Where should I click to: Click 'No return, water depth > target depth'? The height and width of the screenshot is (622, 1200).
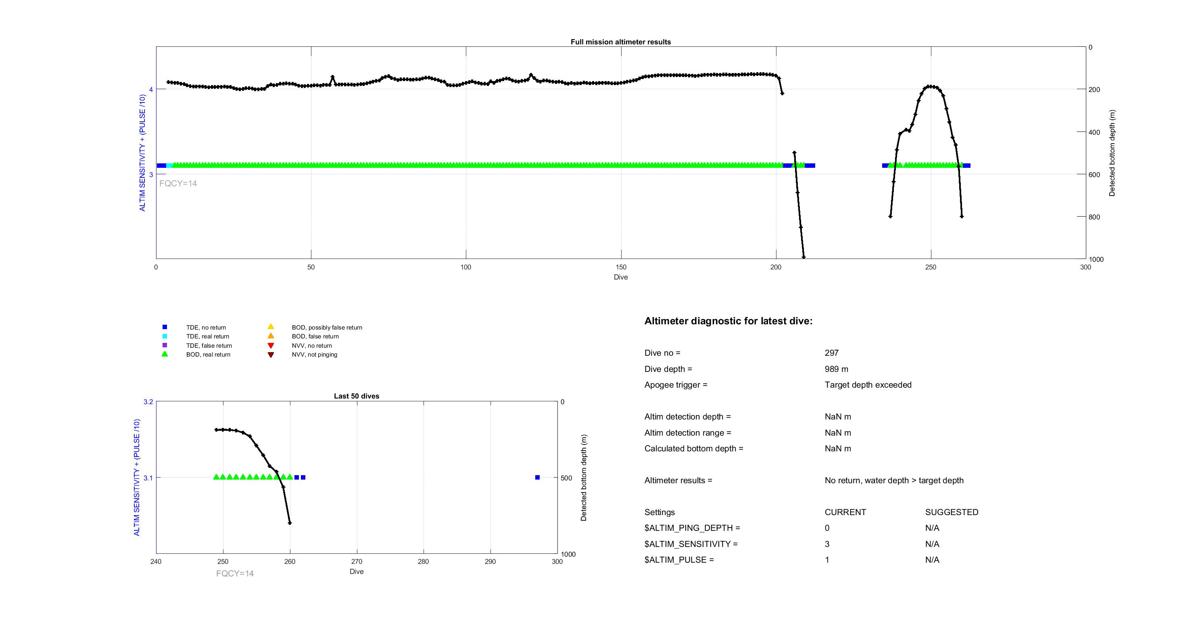894,481
